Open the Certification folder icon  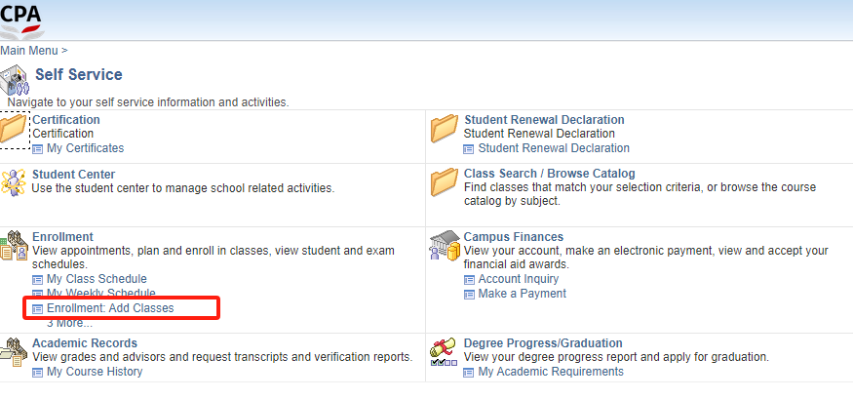pos(14,129)
